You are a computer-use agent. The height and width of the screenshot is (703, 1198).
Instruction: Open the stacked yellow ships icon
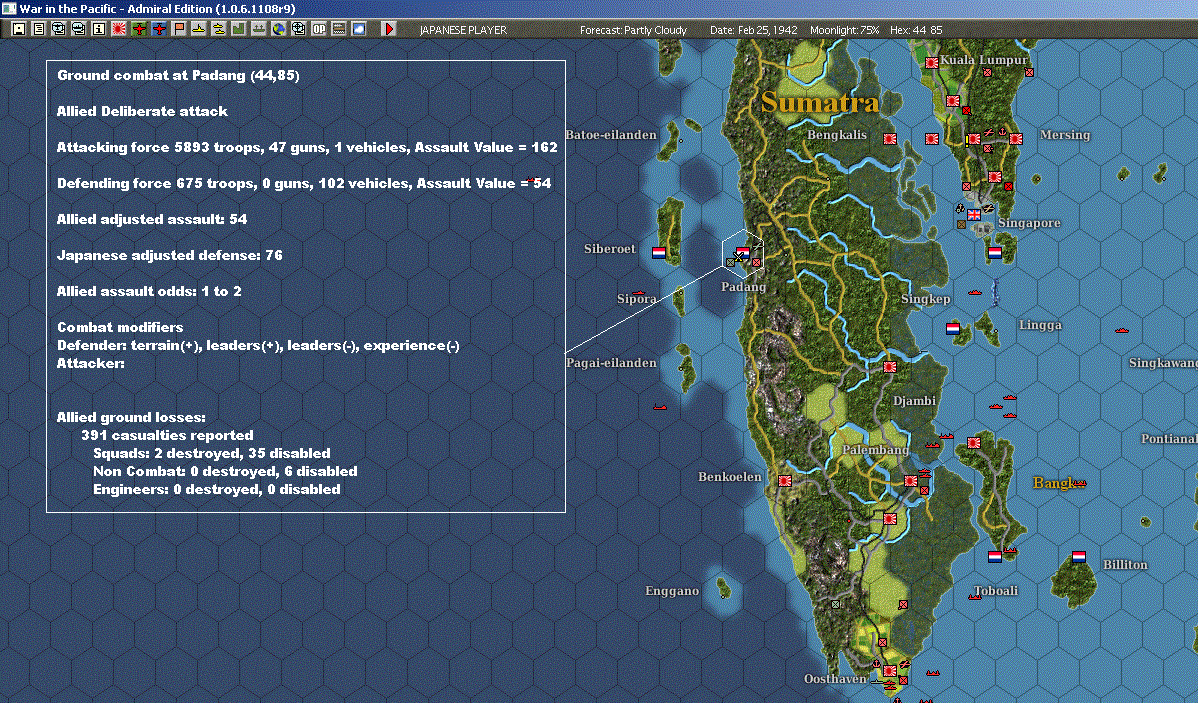pos(219,29)
